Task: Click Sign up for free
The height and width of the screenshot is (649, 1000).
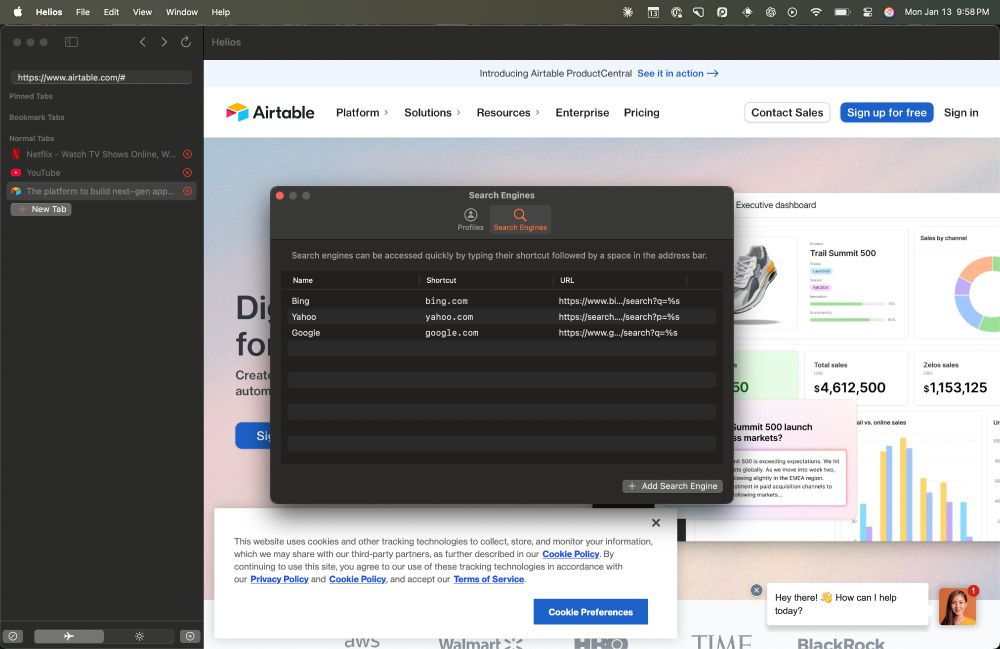Action: pos(886,113)
